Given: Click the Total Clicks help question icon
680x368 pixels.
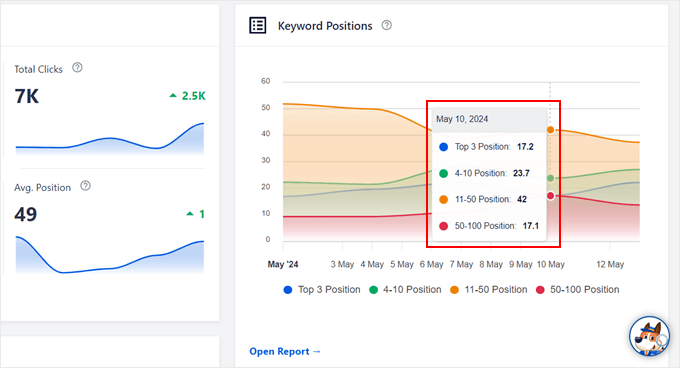Looking at the screenshot, I should click(77, 68).
